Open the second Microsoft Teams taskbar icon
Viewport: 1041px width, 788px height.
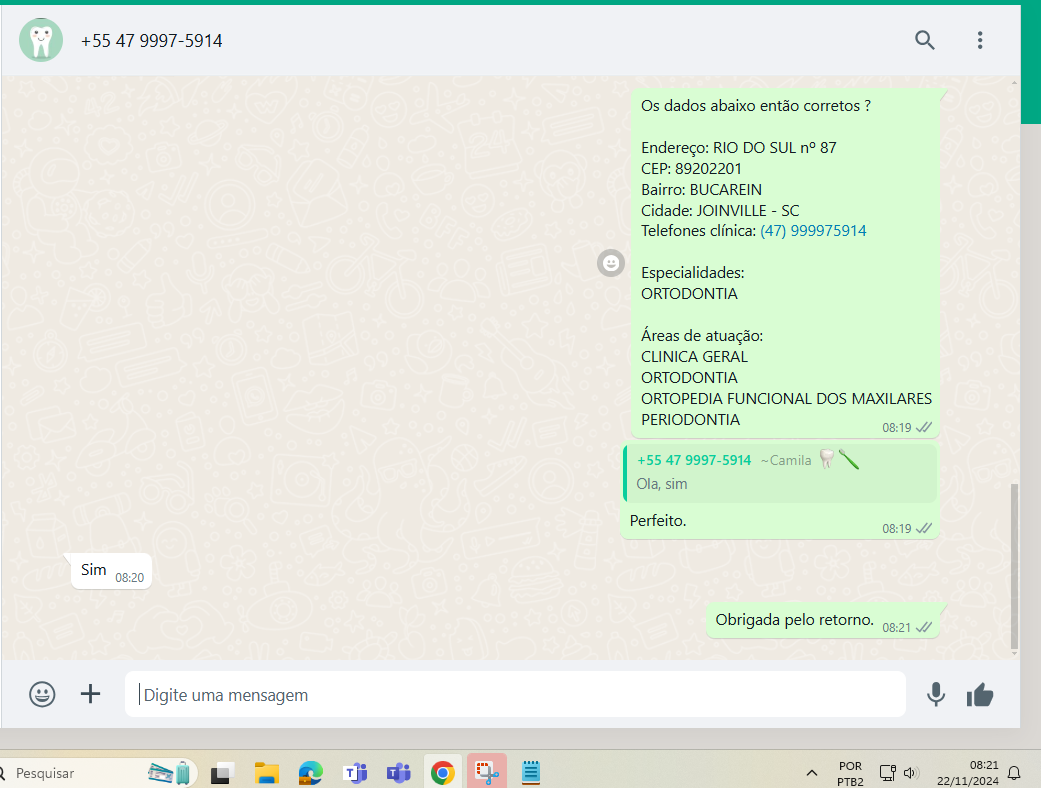398,773
